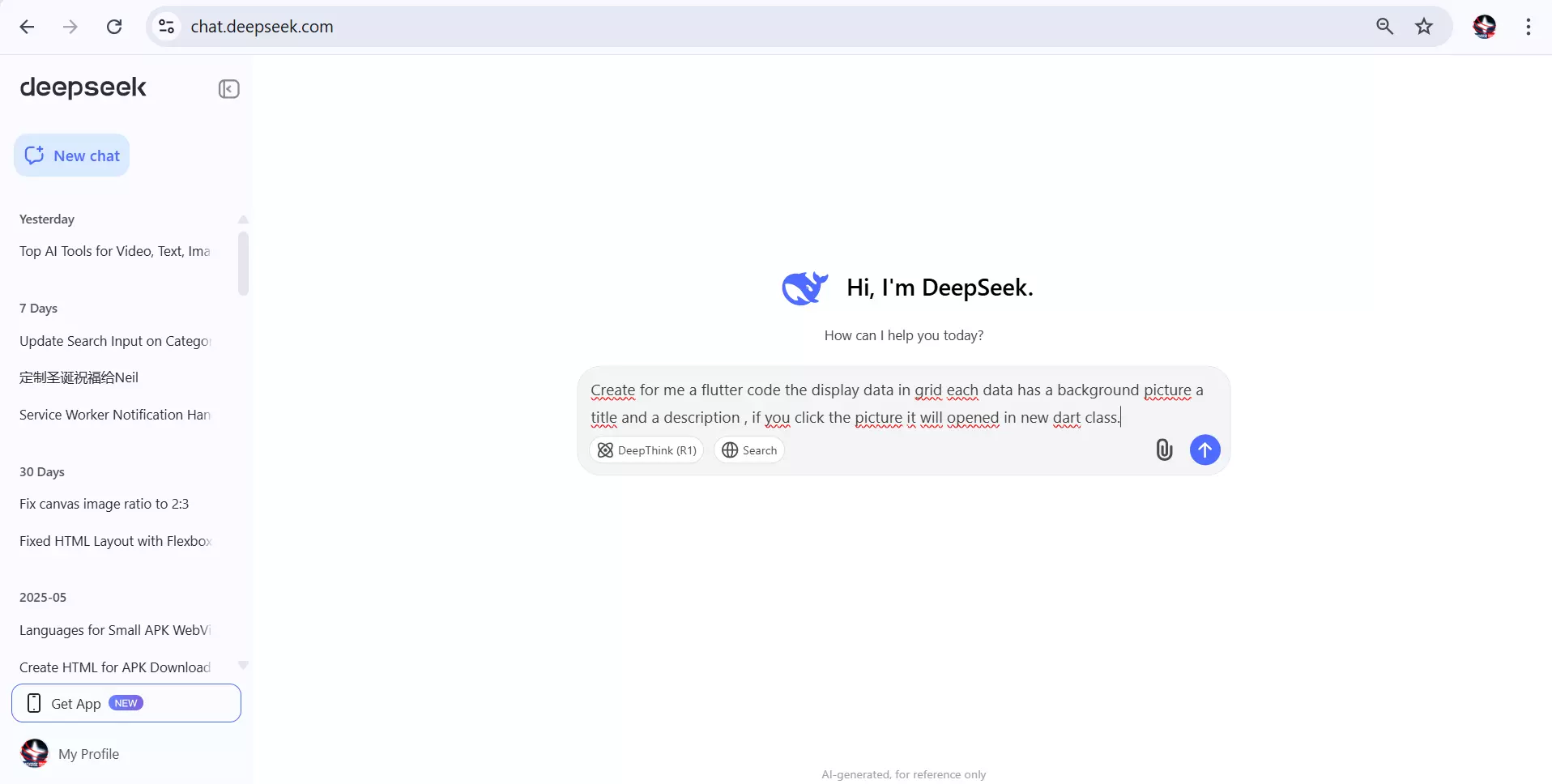
Task: Click the '2025-05' section label
Action: (43, 598)
